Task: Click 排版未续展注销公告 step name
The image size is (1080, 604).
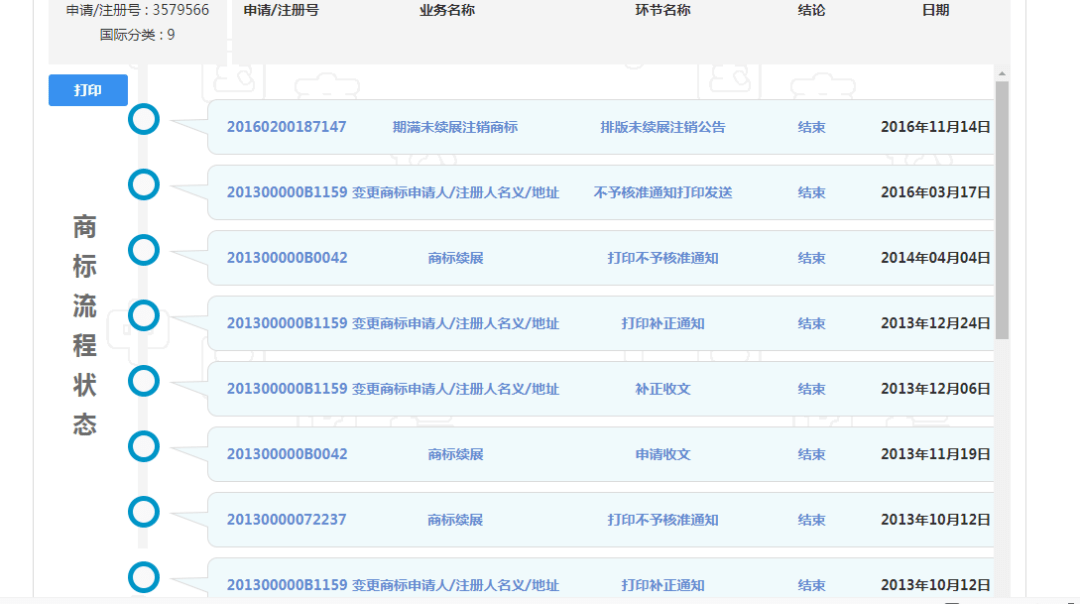Action: point(662,127)
